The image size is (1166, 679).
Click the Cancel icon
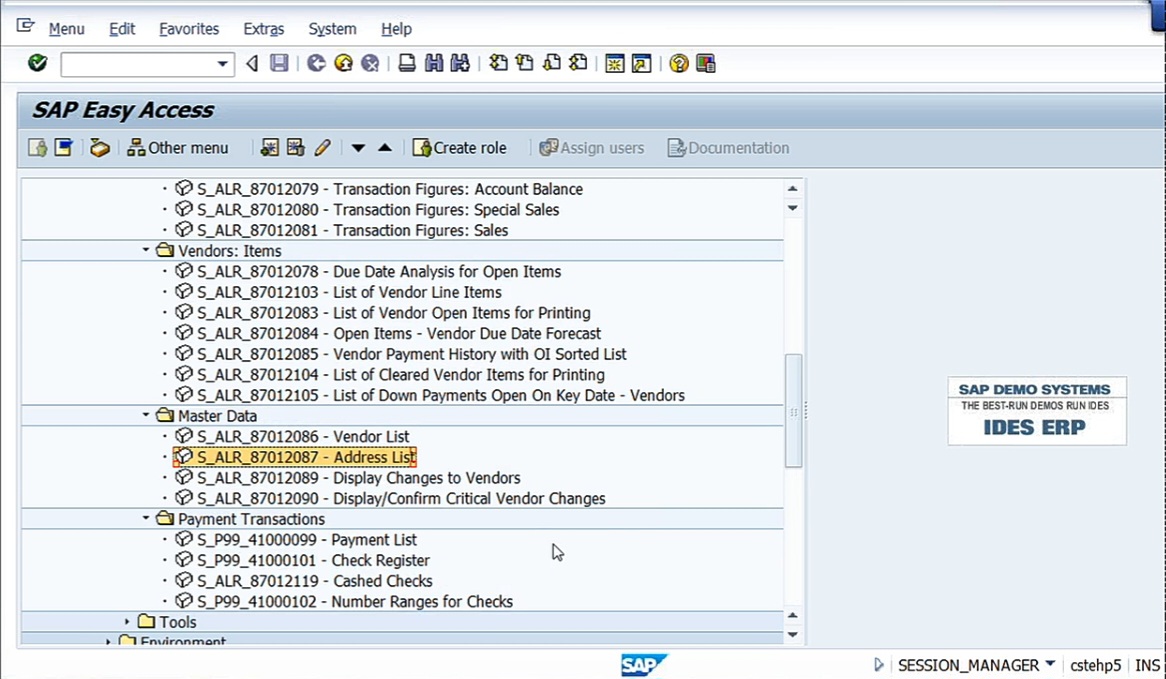(370, 63)
